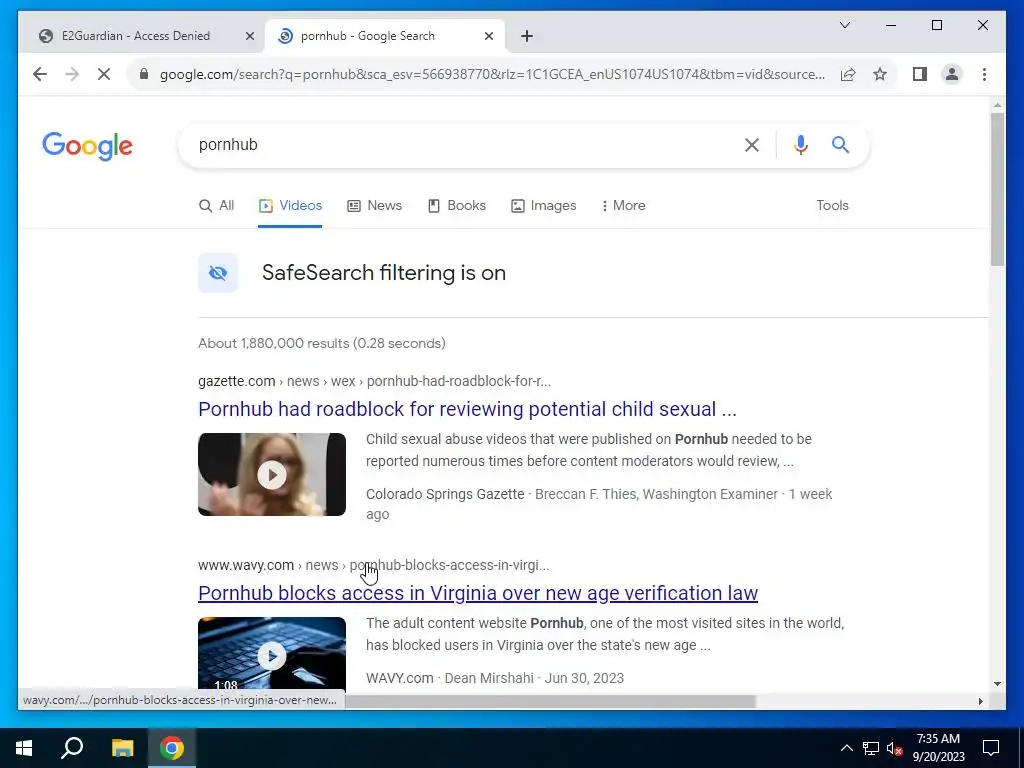Open the wavy.com Virginia result link
This screenshot has height=768, width=1024.
click(x=477, y=594)
